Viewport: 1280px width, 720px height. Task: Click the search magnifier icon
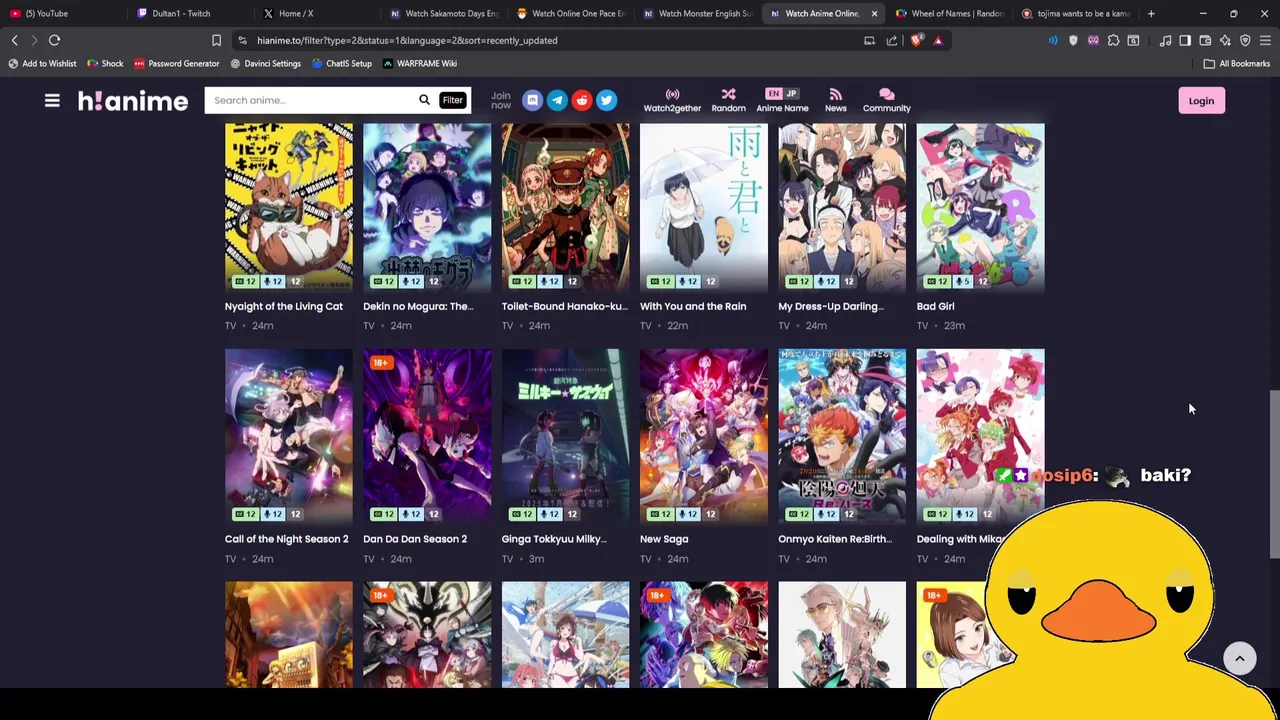click(424, 100)
